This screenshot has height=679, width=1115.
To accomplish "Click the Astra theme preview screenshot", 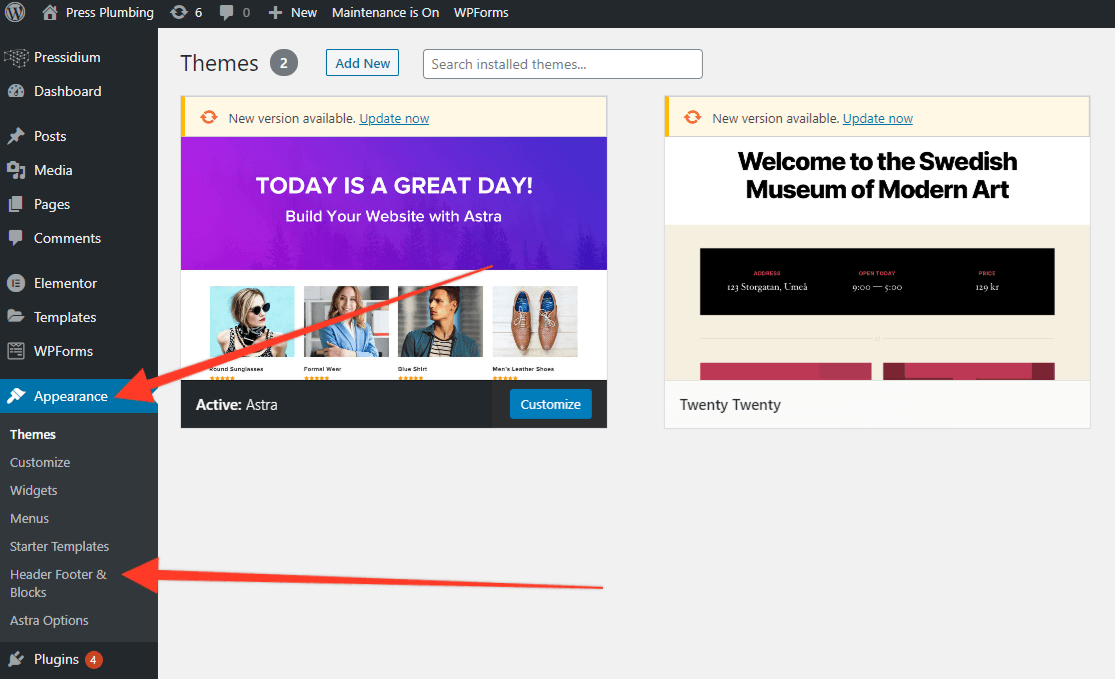I will [393, 258].
